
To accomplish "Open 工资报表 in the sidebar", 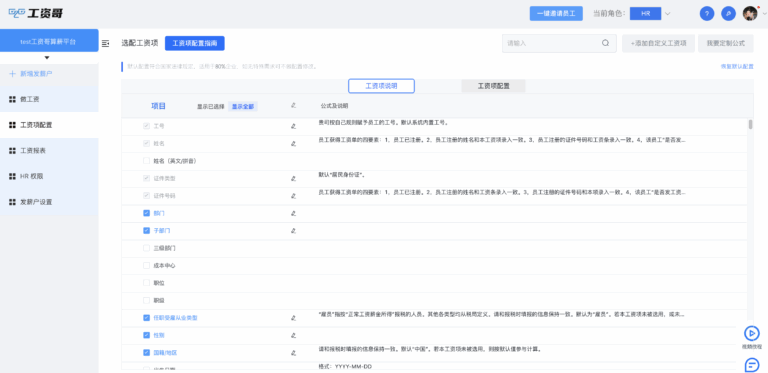I will 49,151.
